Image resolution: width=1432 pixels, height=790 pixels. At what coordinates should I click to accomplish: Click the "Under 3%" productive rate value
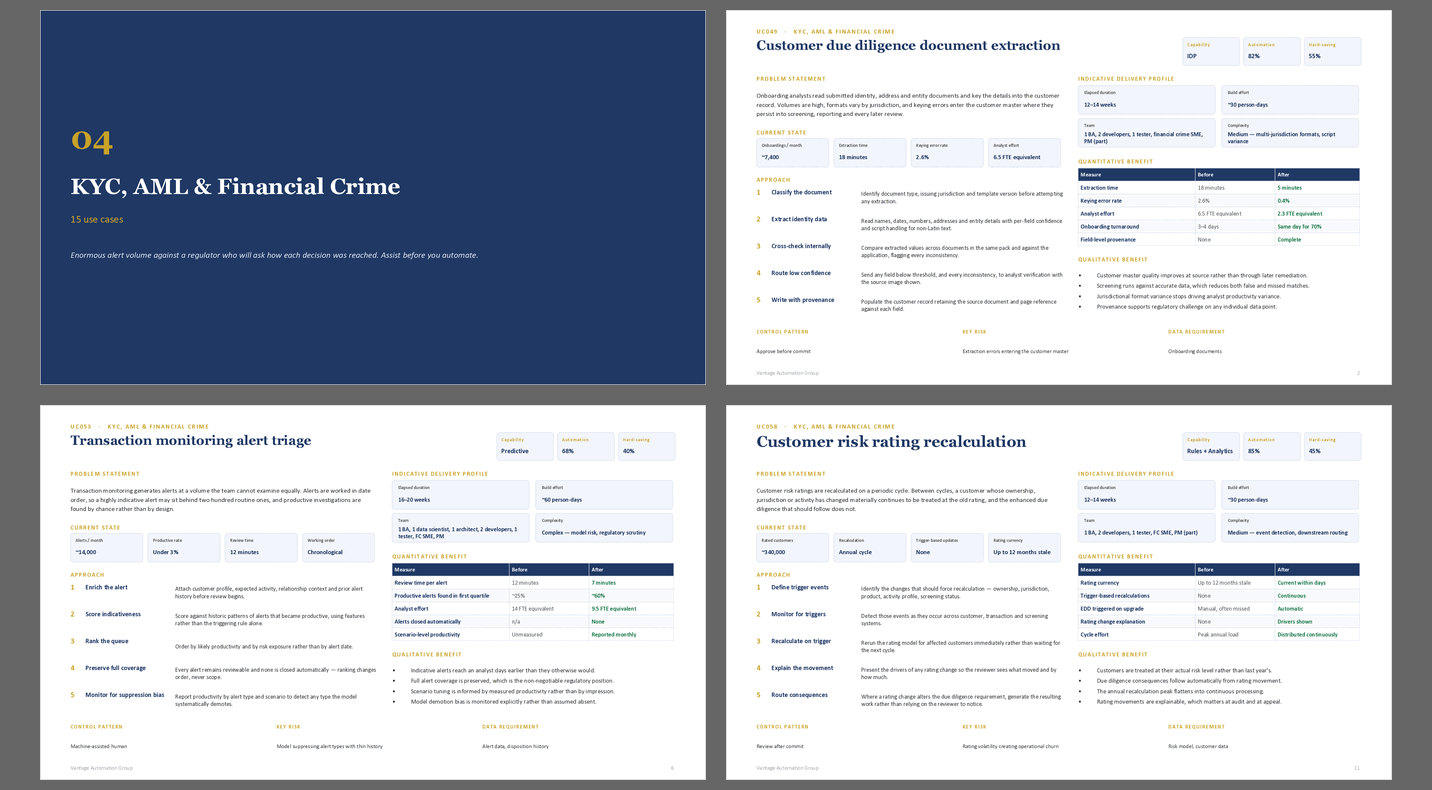(165, 552)
